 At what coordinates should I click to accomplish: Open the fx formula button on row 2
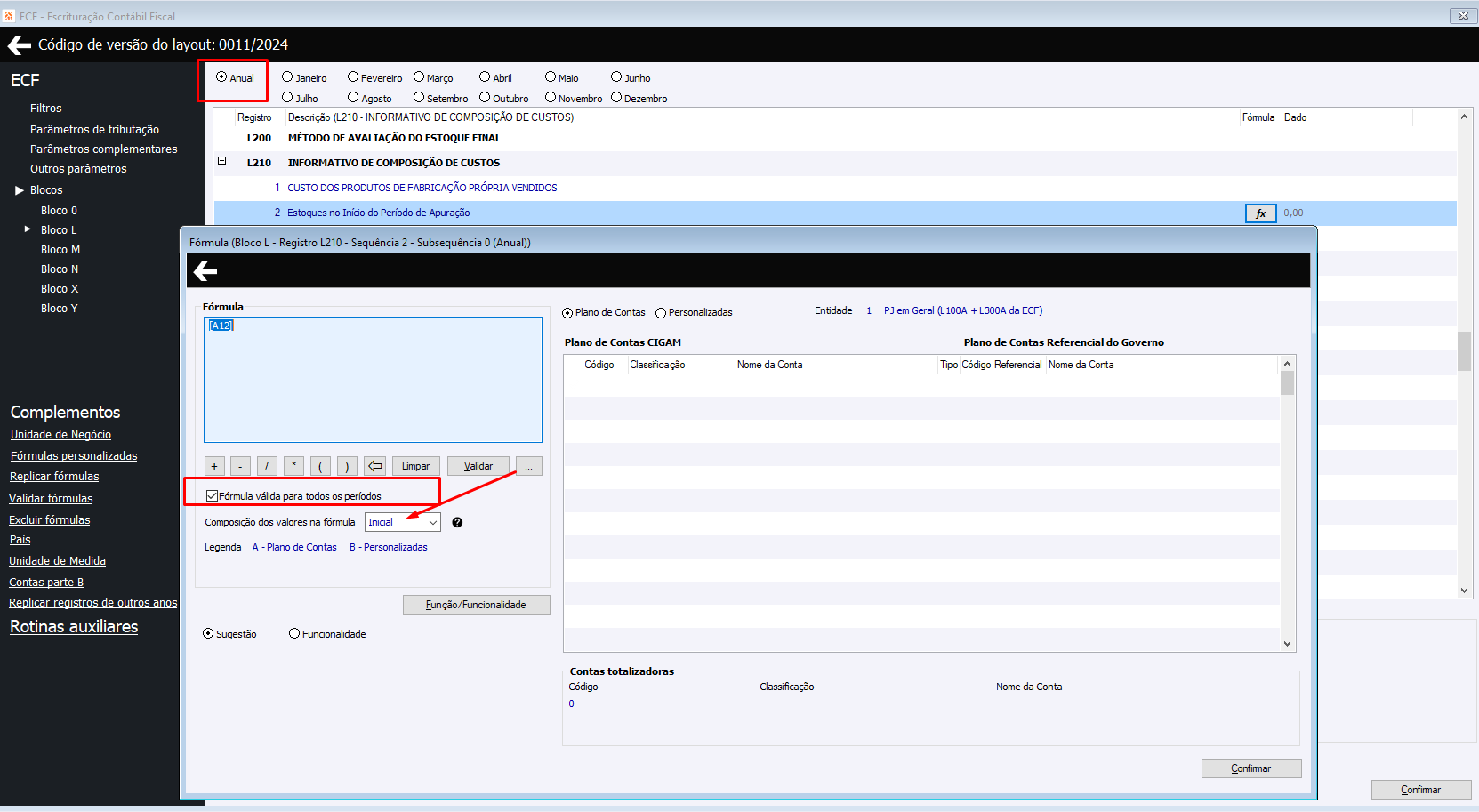click(x=1260, y=213)
